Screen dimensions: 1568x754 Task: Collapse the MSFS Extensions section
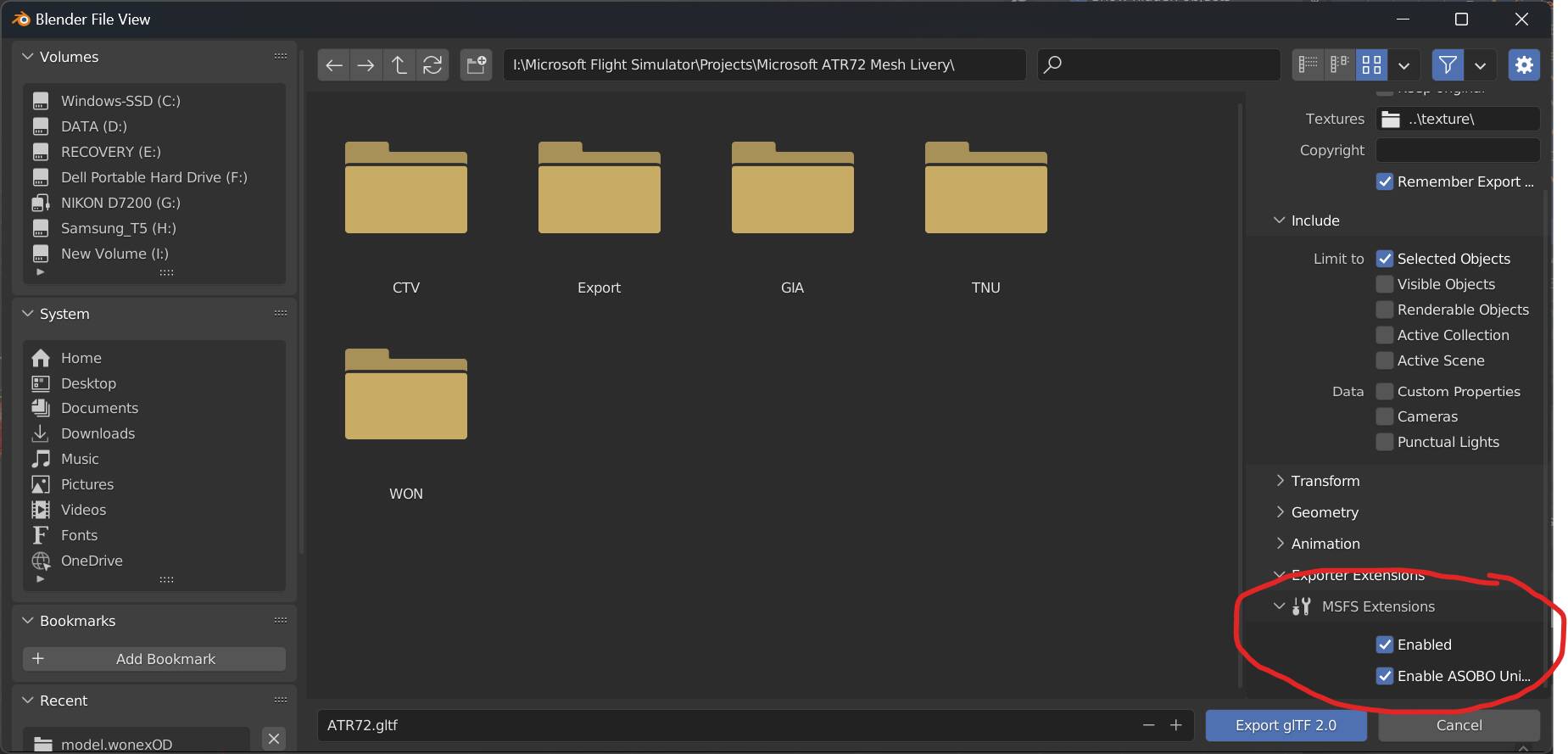(1280, 606)
